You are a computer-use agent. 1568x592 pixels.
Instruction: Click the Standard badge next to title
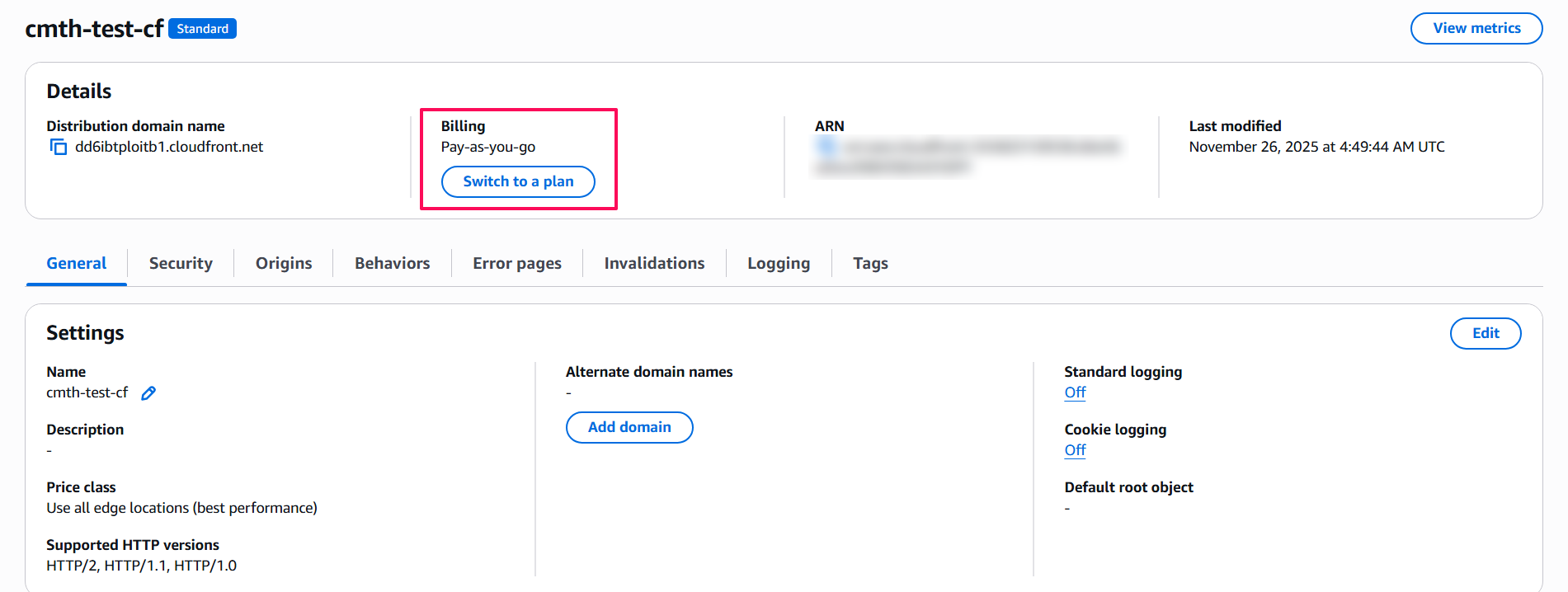click(202, 29)
